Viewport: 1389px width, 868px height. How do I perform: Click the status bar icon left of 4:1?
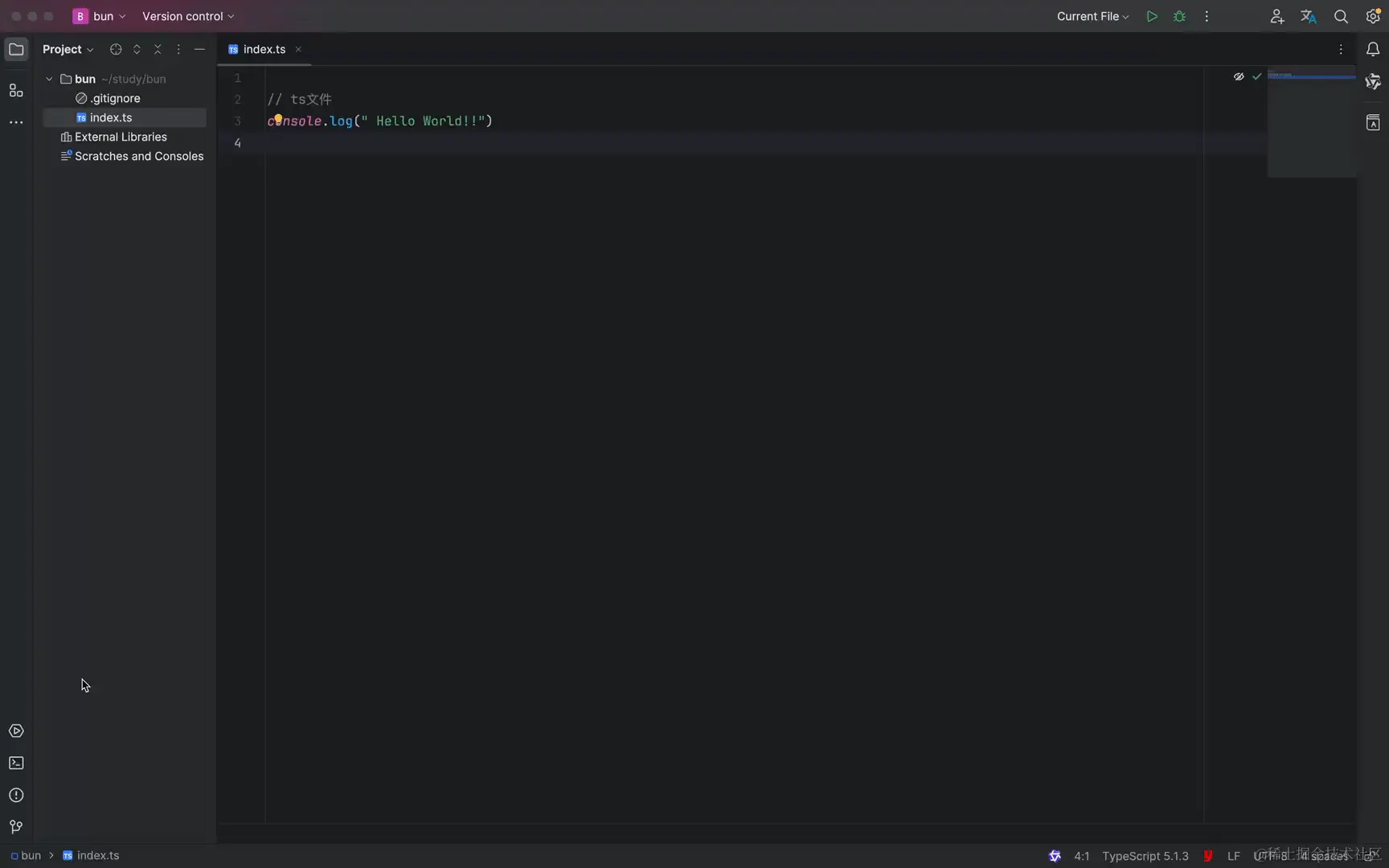1055,856
